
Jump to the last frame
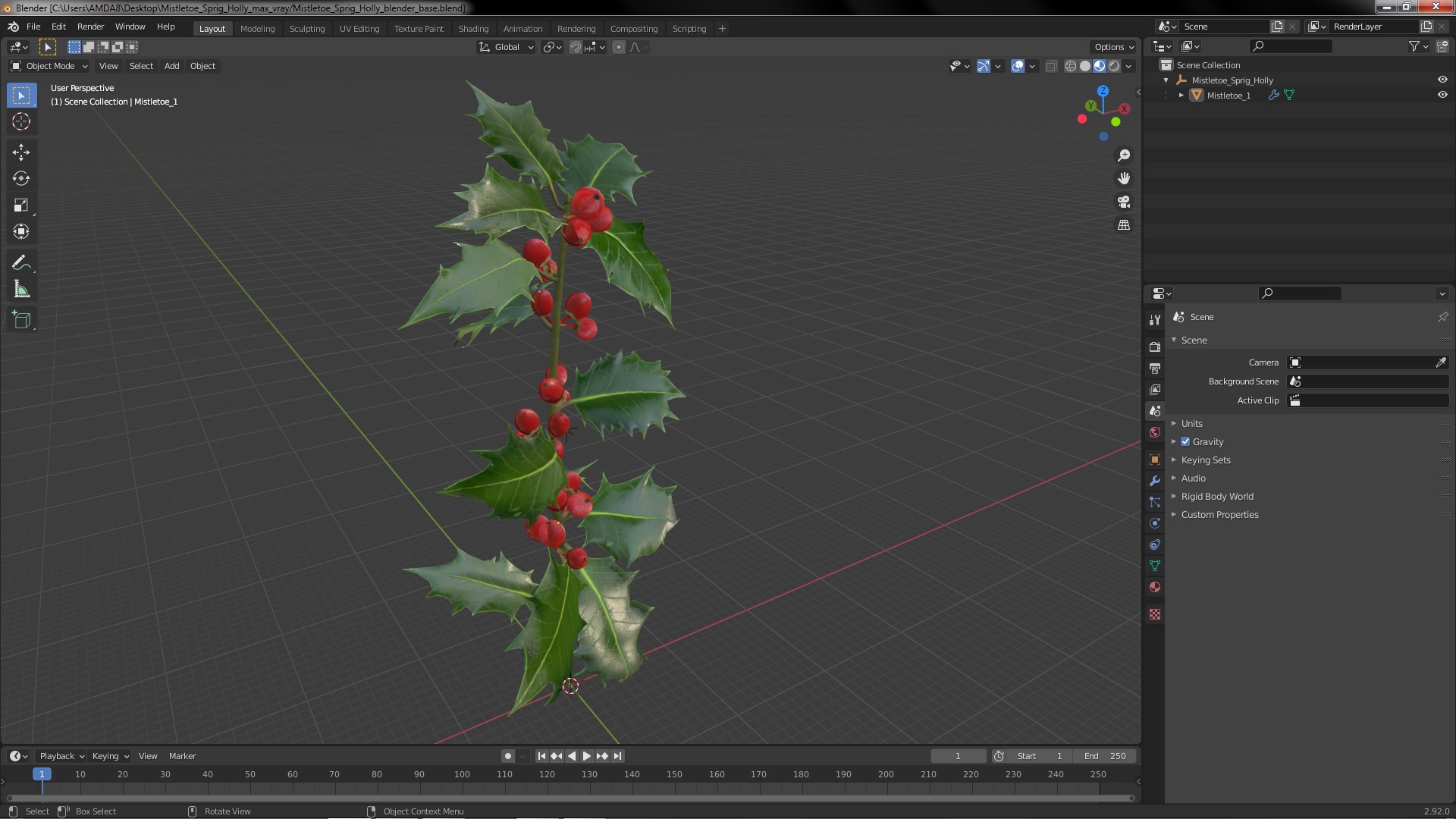[617, 756]
